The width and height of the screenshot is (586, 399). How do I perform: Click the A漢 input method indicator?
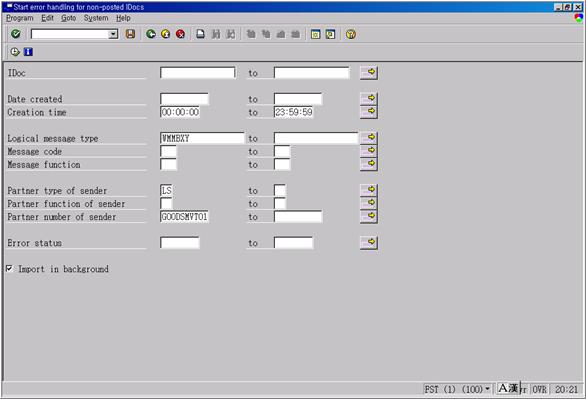pyautogui.click(x=508, y=388)
